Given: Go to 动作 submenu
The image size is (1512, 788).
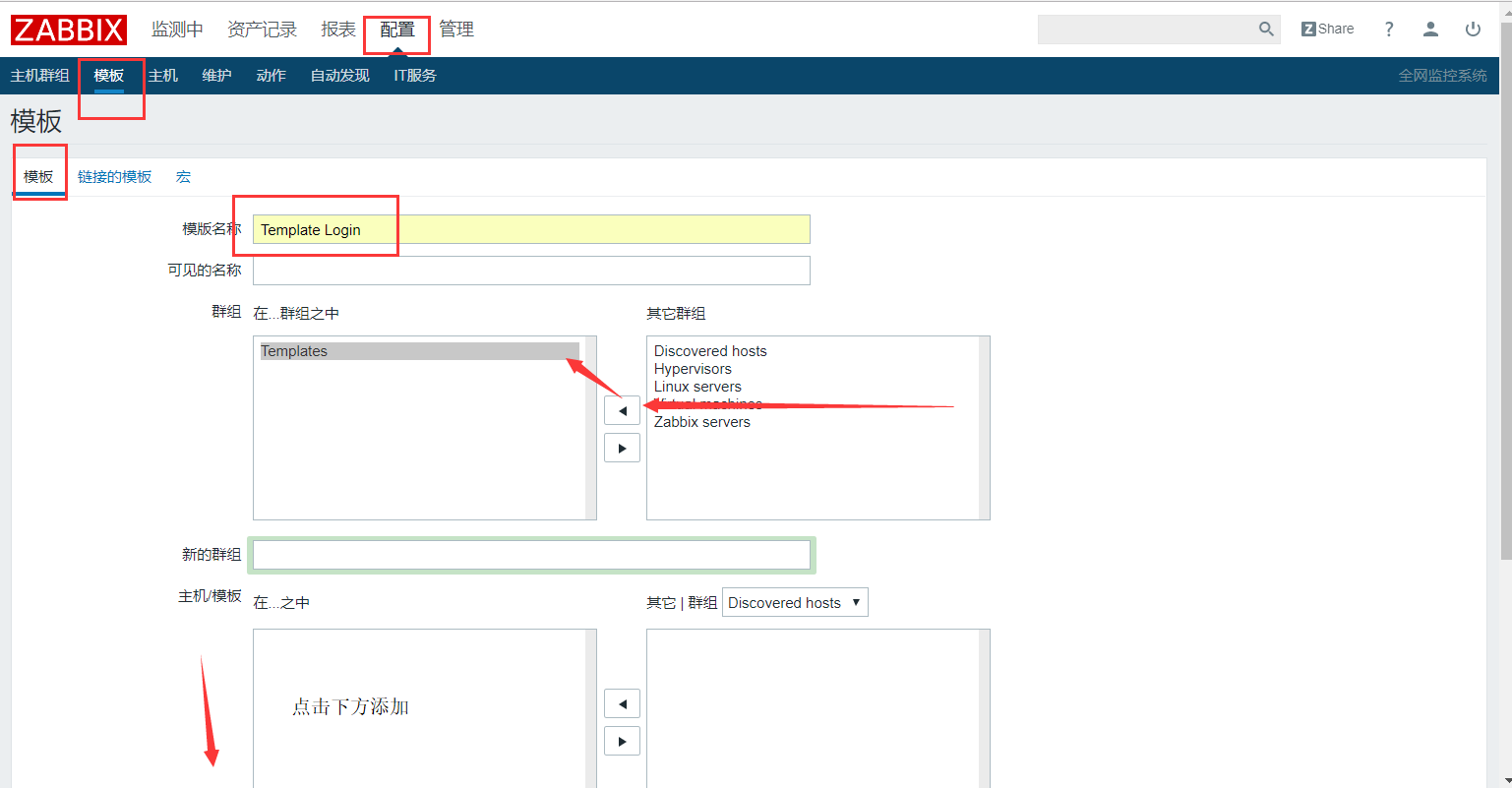Looking at the screenshot, I should pyautogui.click(x=271, y=76).
